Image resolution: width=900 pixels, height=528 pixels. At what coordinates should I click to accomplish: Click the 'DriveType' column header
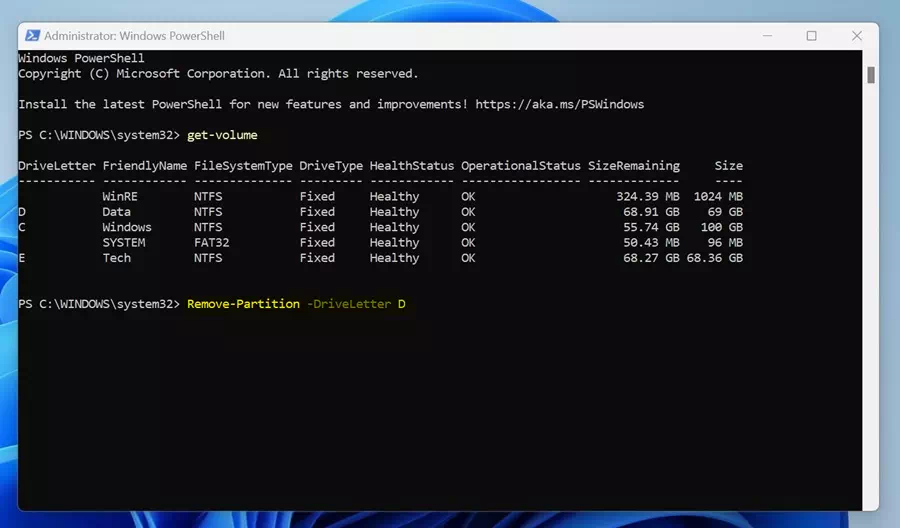331,166
